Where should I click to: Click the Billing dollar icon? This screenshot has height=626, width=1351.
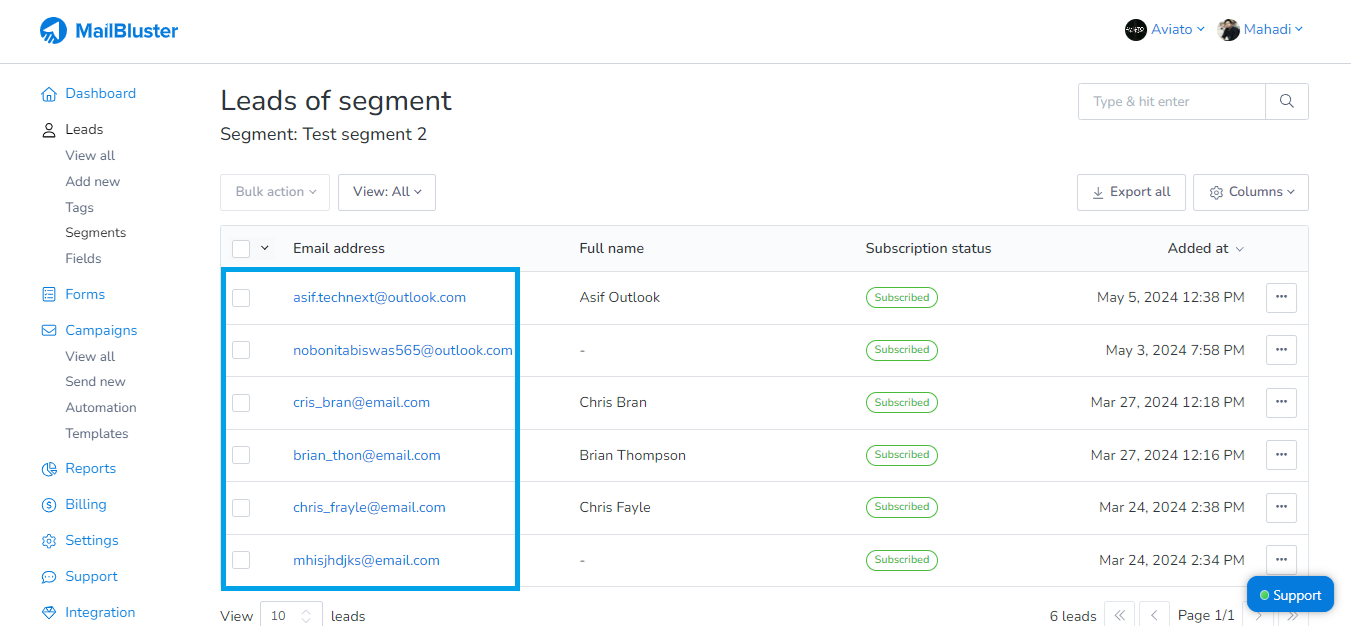48,505
